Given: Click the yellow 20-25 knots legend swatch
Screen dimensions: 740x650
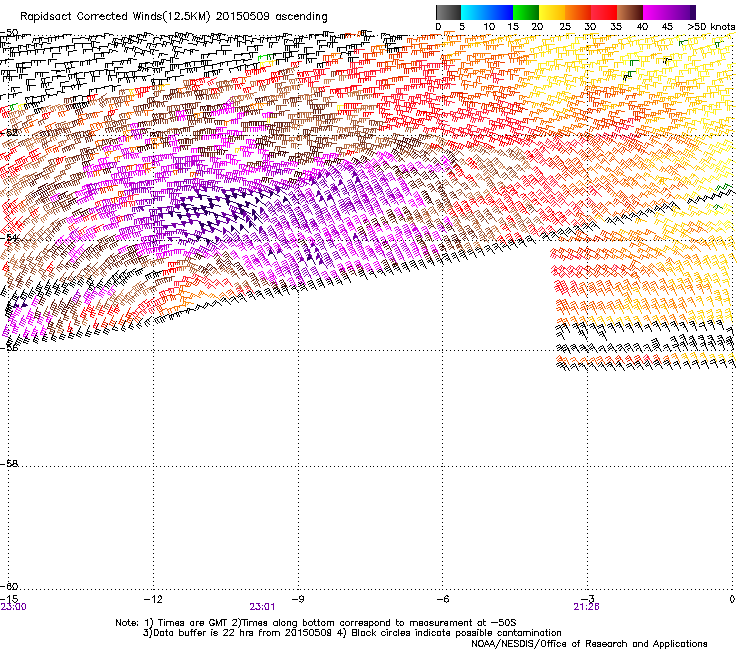Looking at the screenshot, I should (552, 12).
